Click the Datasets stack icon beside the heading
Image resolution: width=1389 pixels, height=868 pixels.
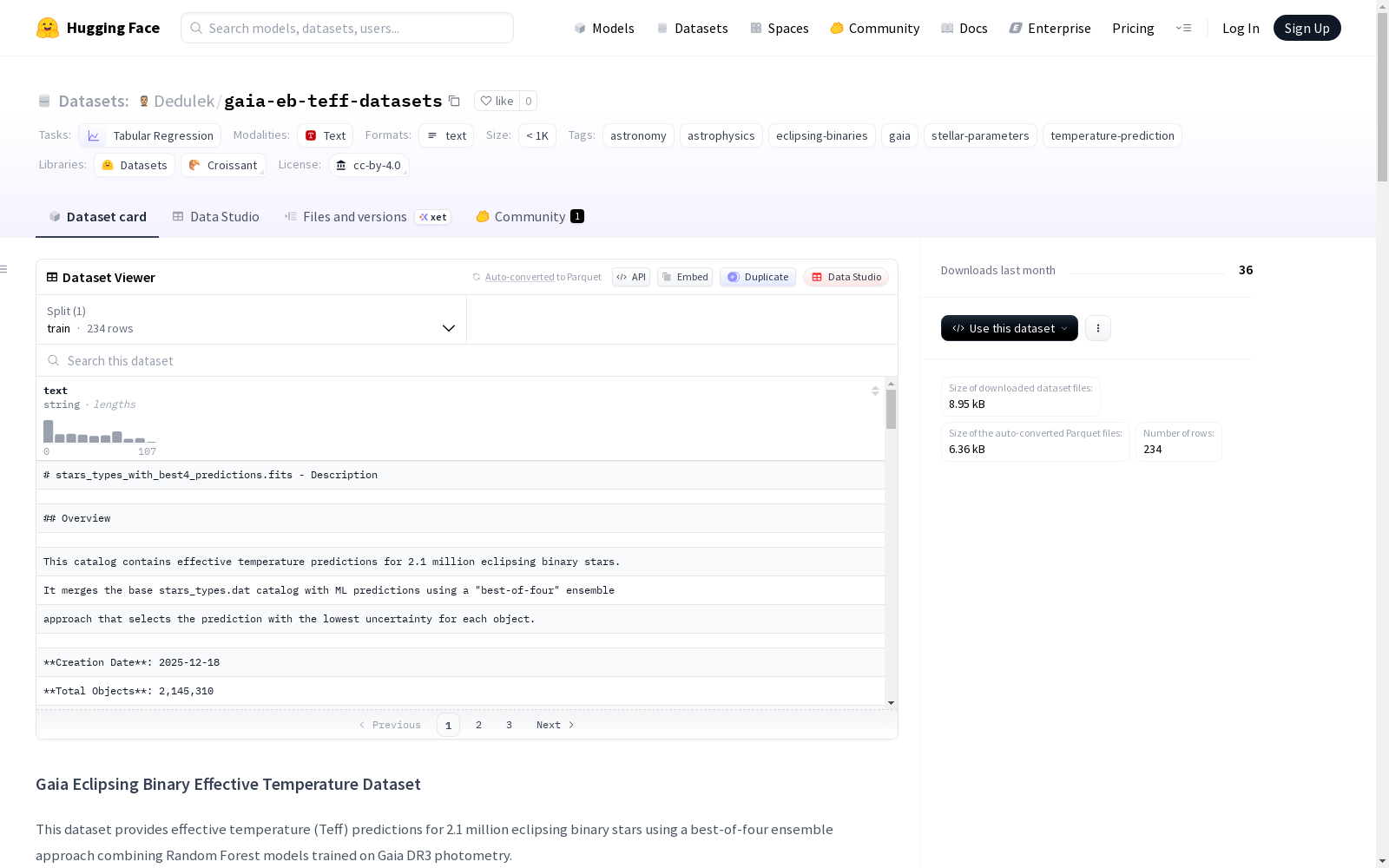[x=44, y=101]
